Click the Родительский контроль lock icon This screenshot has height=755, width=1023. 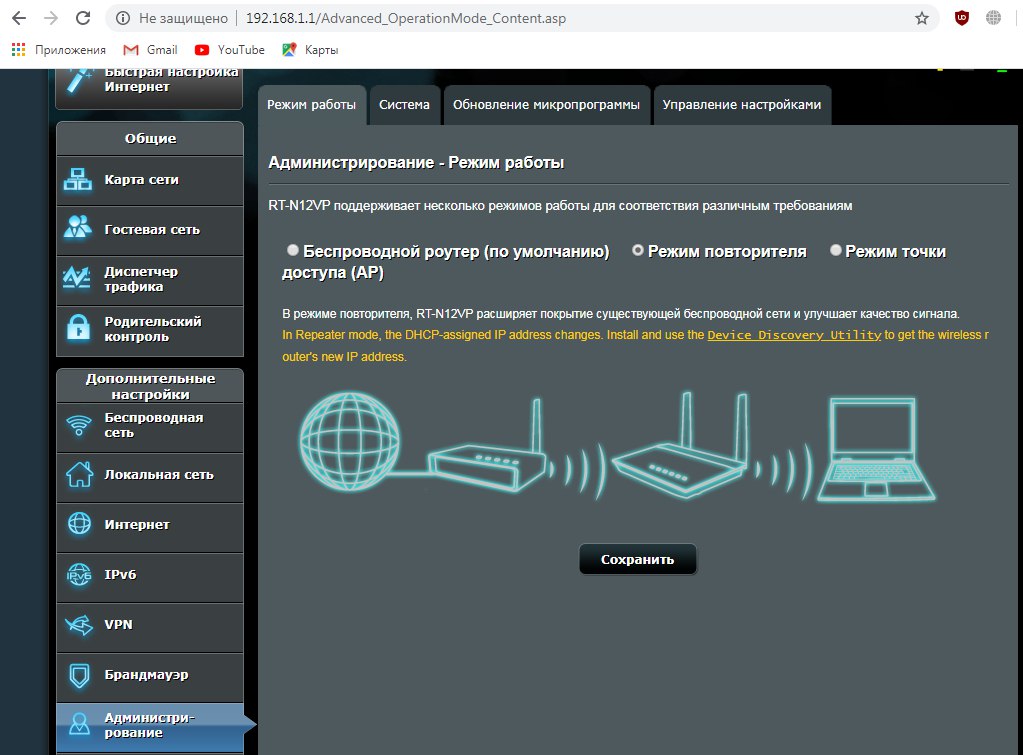(78, 328)
